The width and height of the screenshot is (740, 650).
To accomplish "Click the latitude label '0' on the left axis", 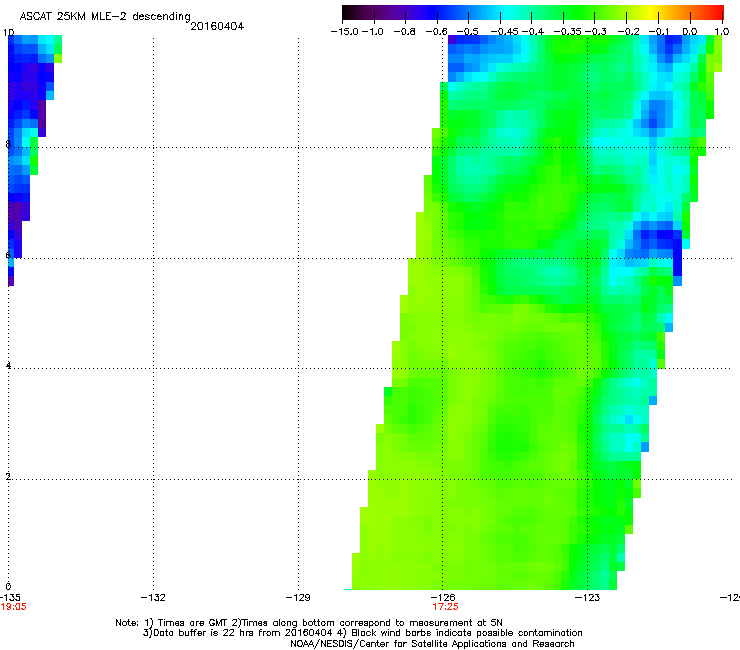I will click(8, 586).
